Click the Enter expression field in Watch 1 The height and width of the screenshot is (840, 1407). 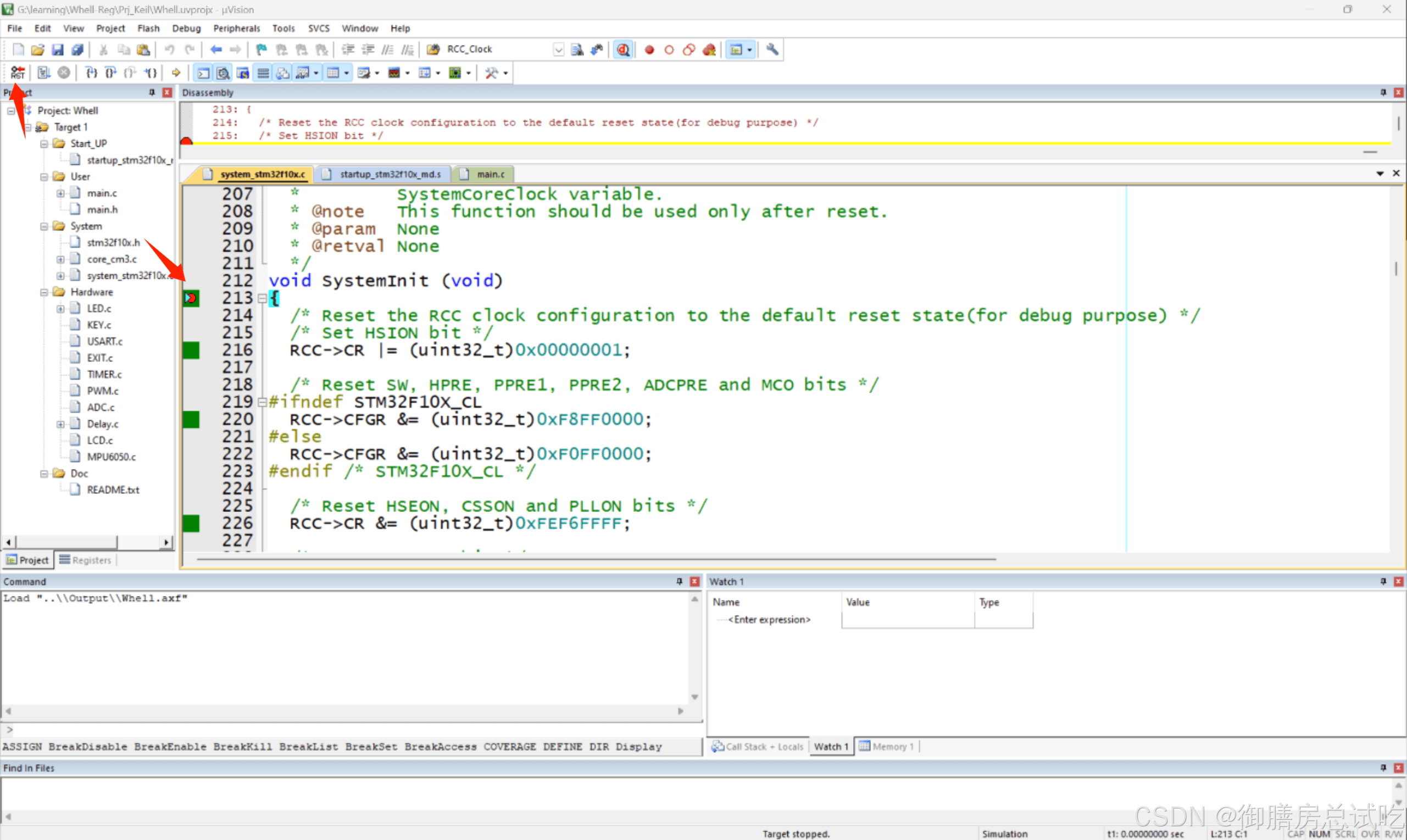tap(769, 620)
